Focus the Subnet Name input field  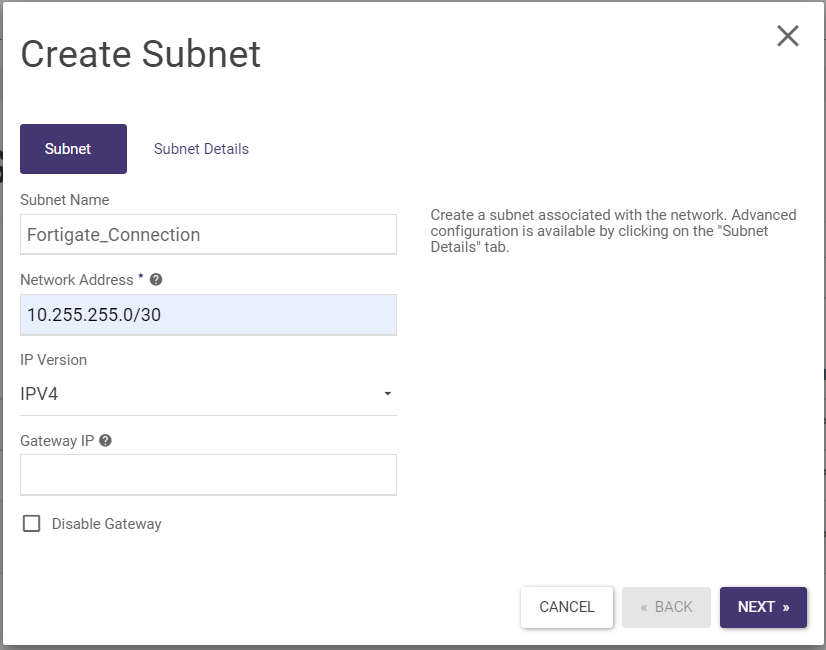pyautogui.click(x=208, y=235)
